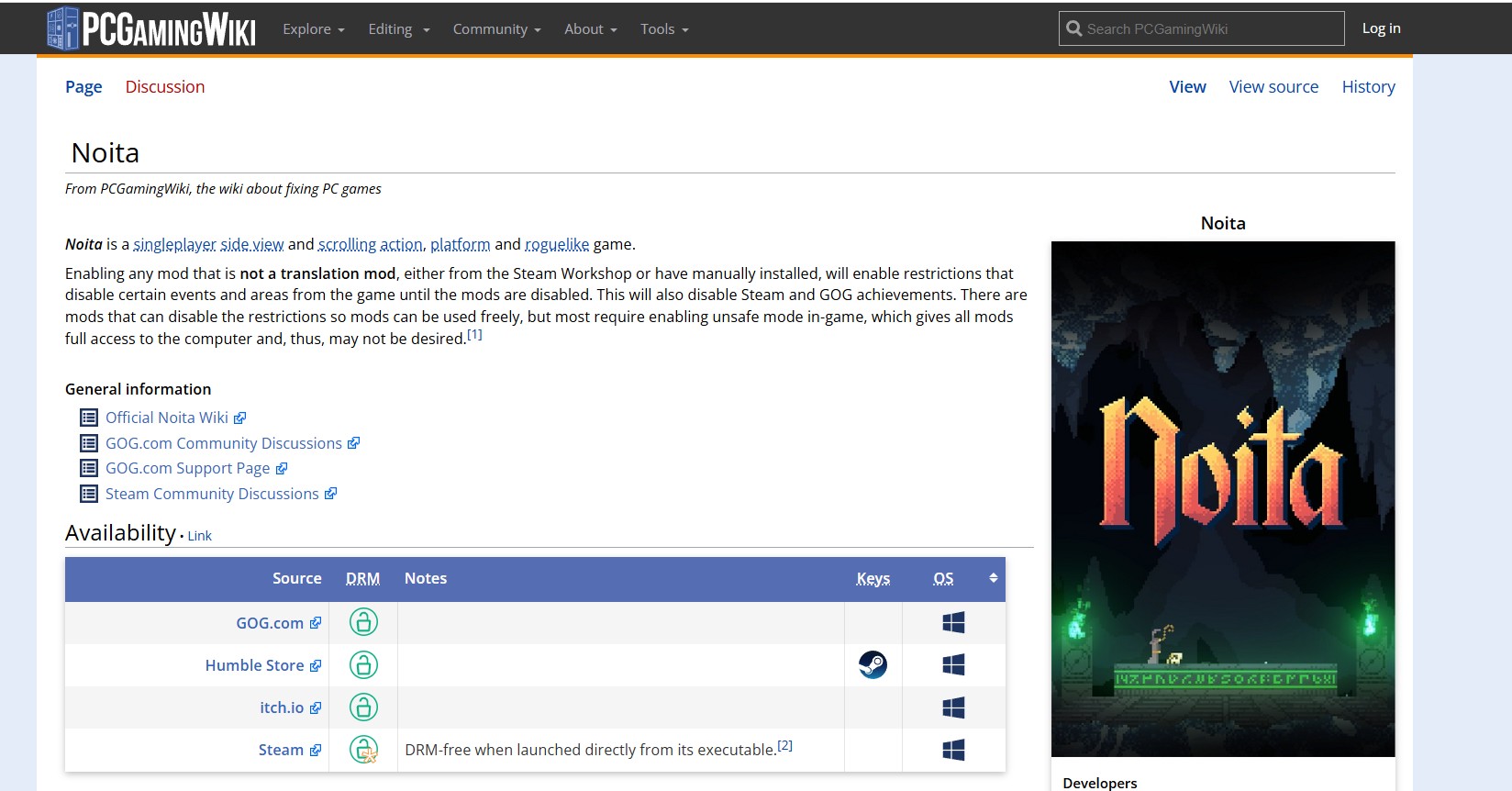Click the DRM-free lock icon for GOG.com
The height and width of the screenshot is (791, 1512).
[363, 622]
